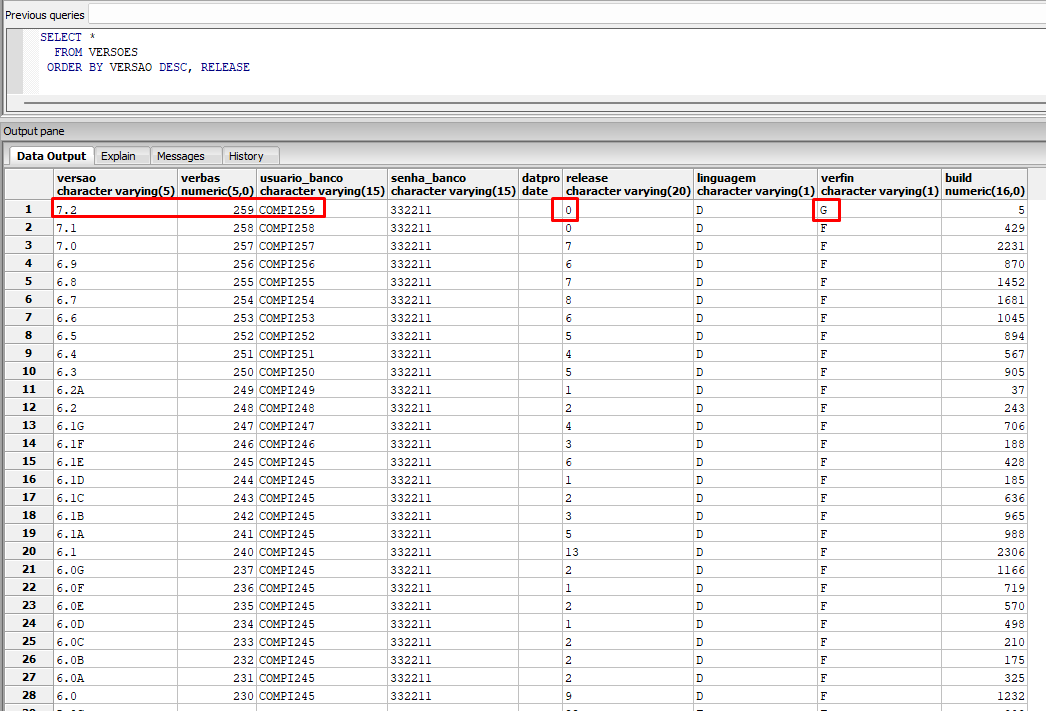
Task: Select the datpro column header
Action: click(540, 184)
